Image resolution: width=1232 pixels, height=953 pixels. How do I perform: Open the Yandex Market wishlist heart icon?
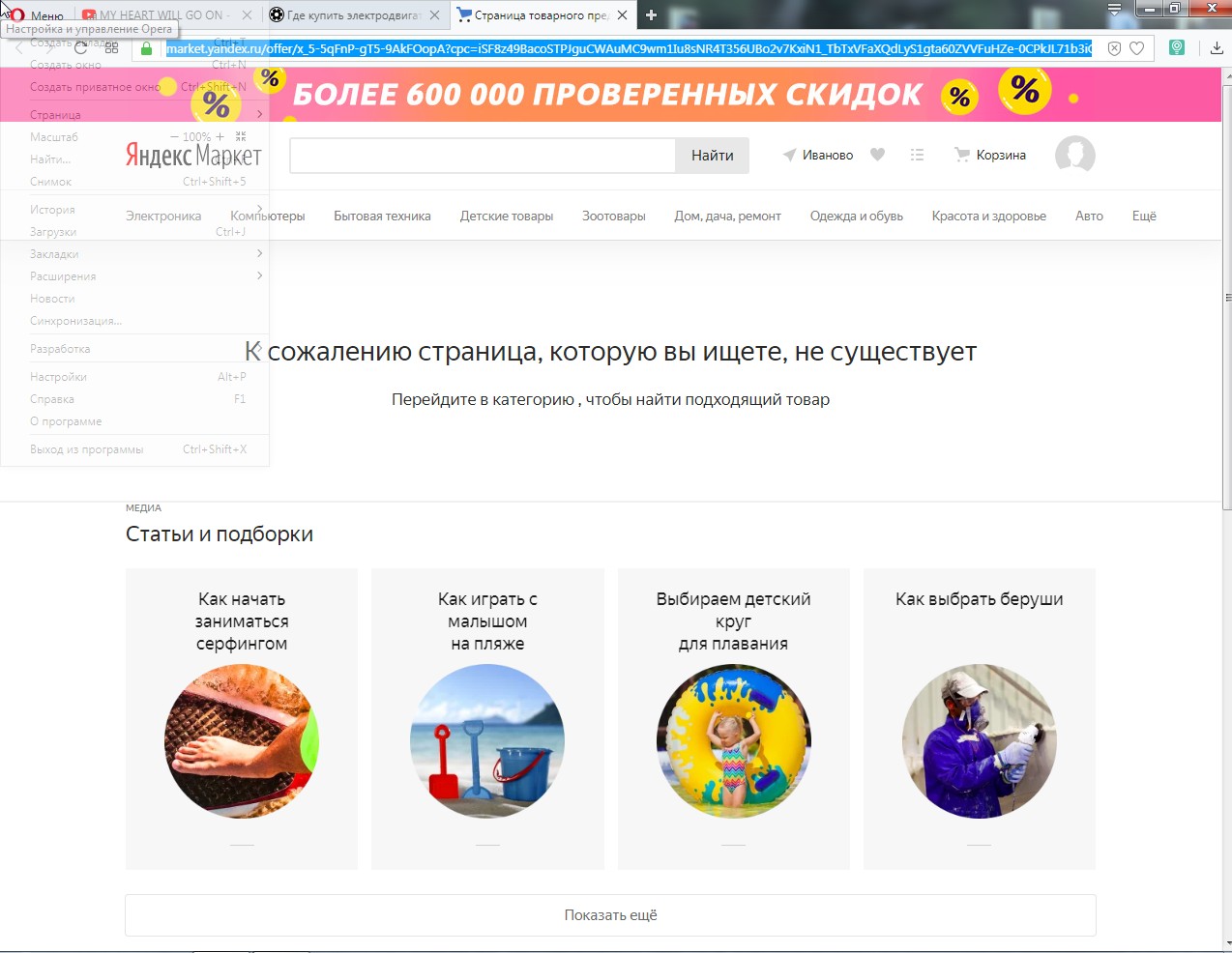877,155
